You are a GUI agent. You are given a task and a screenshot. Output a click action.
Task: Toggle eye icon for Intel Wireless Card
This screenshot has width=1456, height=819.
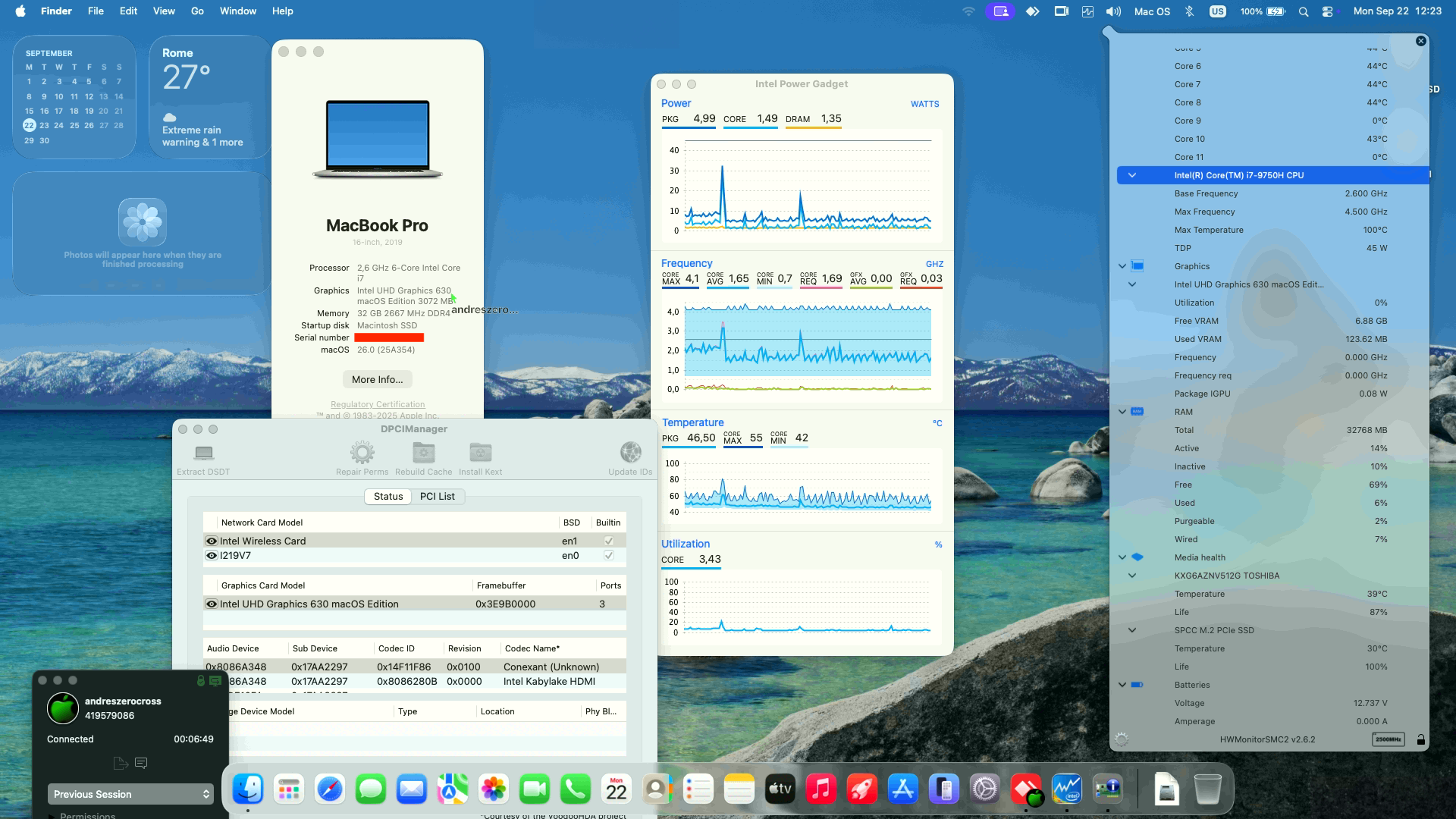[x=212, y=541]
